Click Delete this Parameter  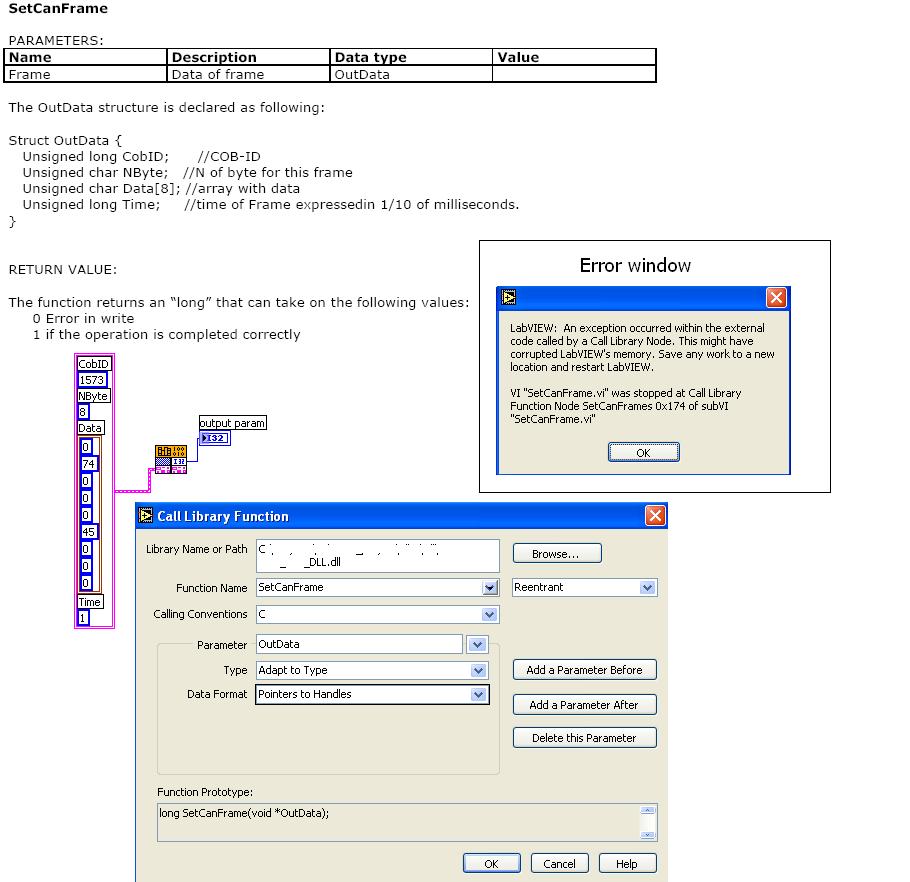click(584, 738)
